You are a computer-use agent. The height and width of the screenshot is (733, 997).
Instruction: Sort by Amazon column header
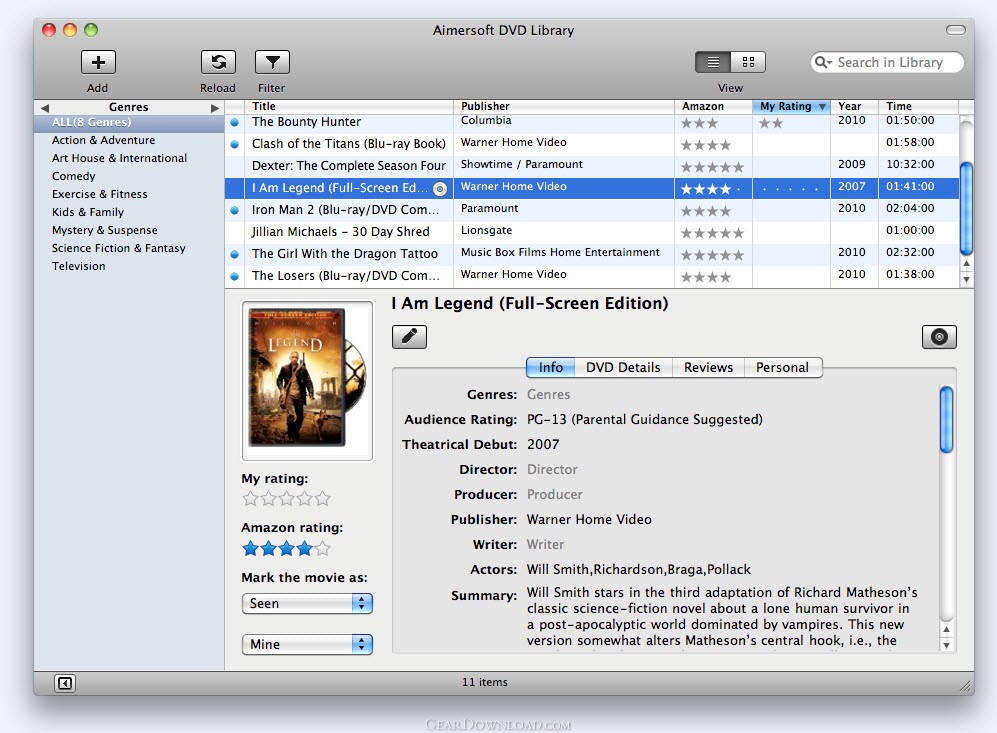click(x=713, y=106)
